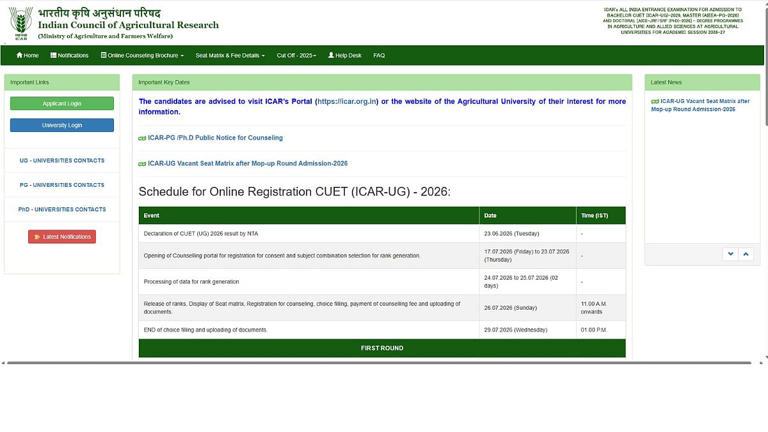Click the news scroll down chevron
768x432 pixels.
coord(730,254)
